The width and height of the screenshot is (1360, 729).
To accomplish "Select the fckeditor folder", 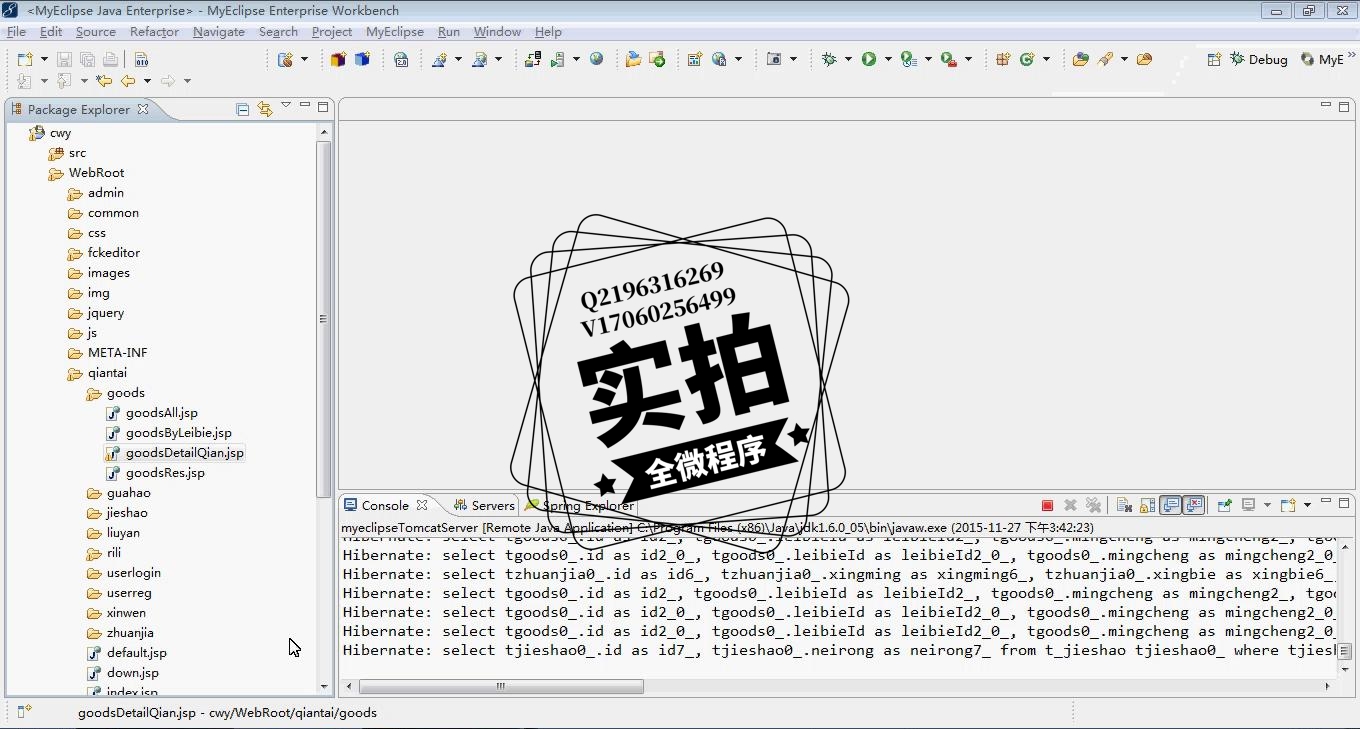I will pyautogui.click(x=113, y=253).
